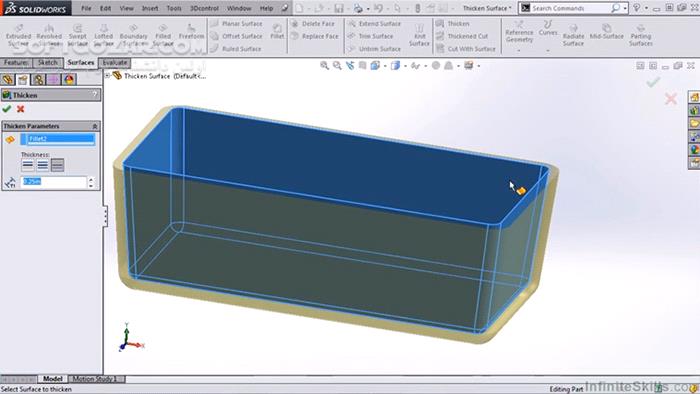Viewport: 700px width, 394px height.
Task: Open the View menu
Action: [126, 8]
